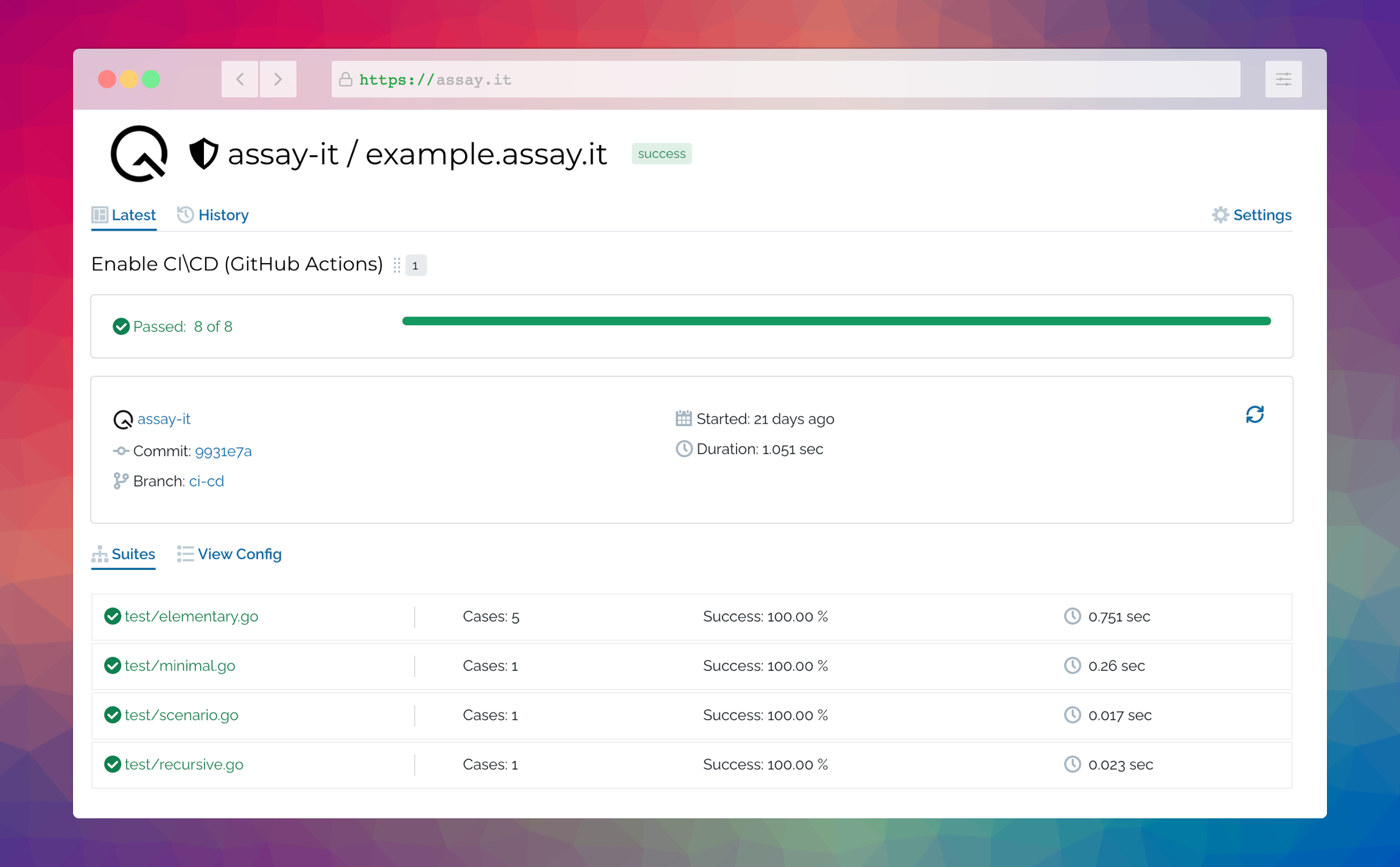Click the clock icon next to Duration
The width and height of the screenshot is (1400, 867).
pos(684,449)
